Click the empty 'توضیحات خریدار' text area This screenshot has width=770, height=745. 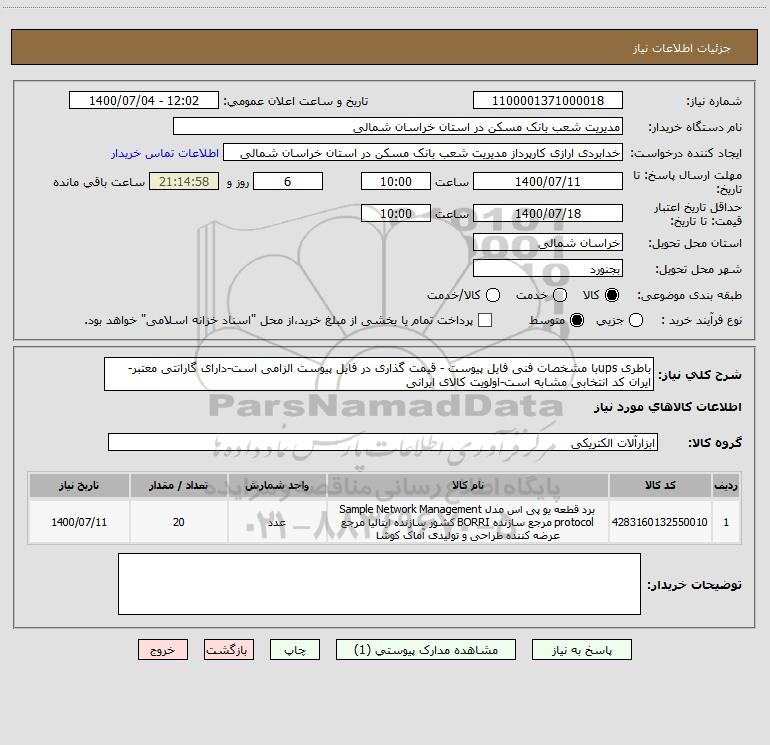(x=379, y=584)
